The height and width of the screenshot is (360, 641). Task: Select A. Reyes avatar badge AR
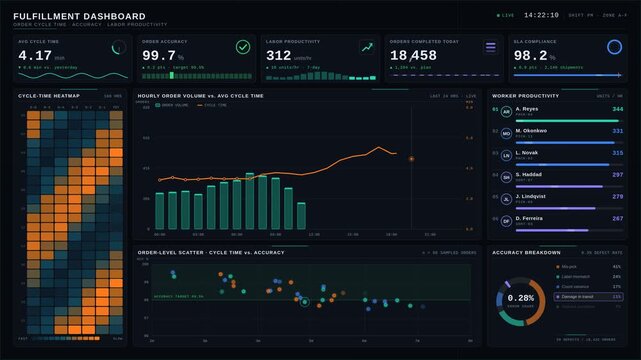506,112
